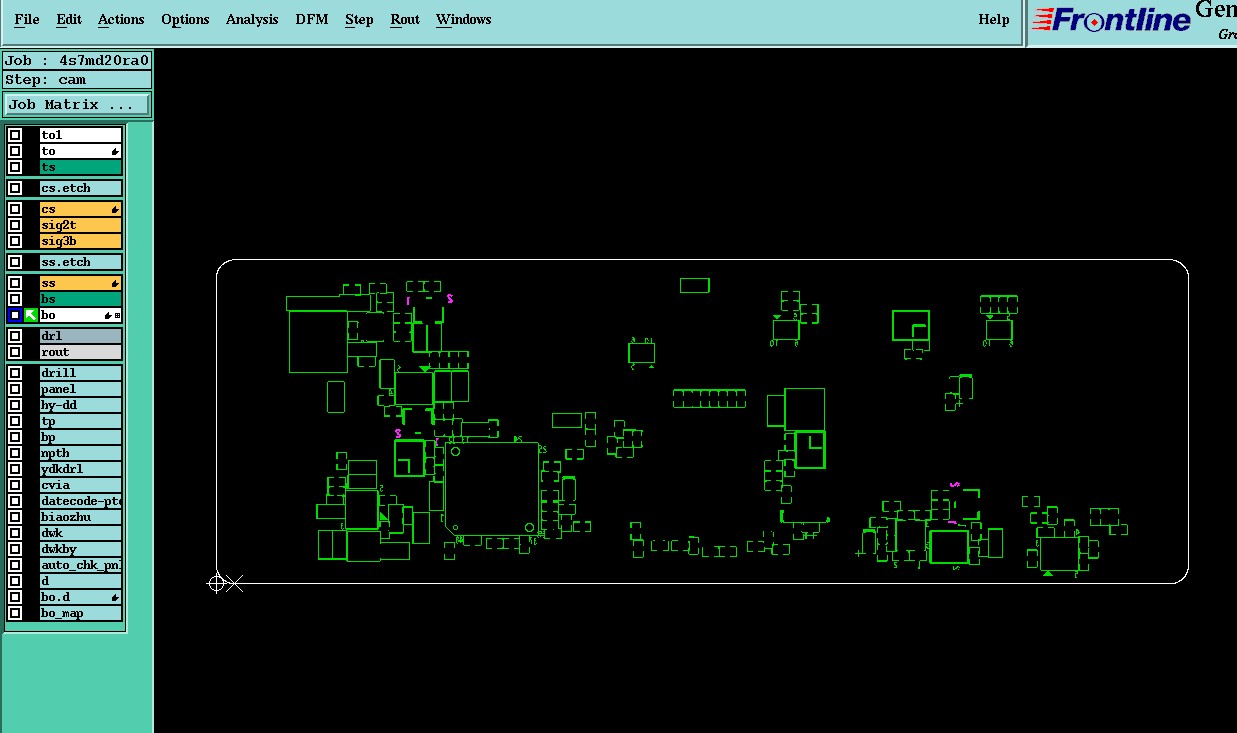Select the dwkby layer name
1237x733 pixels.
(x=81, y=549)
